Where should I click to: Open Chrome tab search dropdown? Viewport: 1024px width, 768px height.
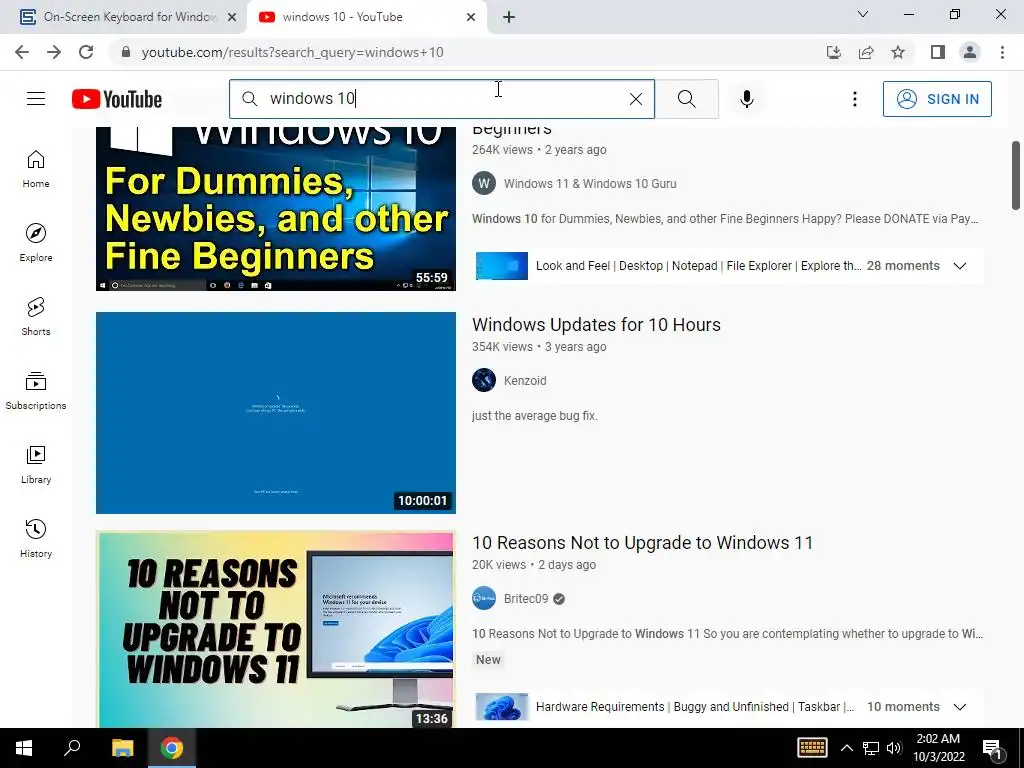[x=863, y=14]
